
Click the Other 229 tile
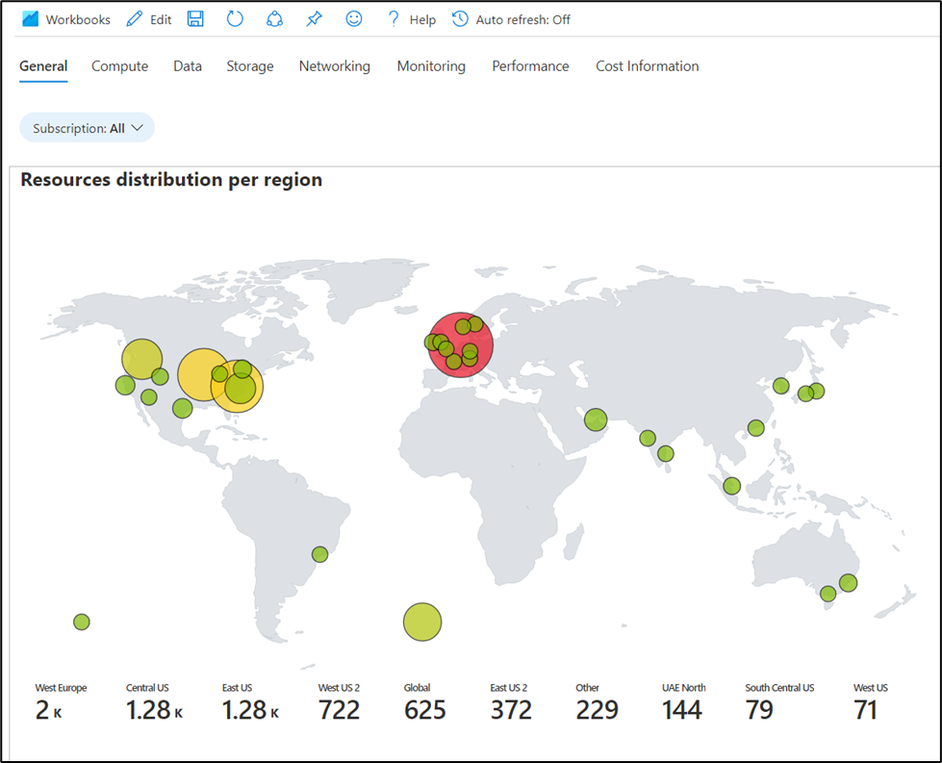pyautogui.click(x=597, y=703)
